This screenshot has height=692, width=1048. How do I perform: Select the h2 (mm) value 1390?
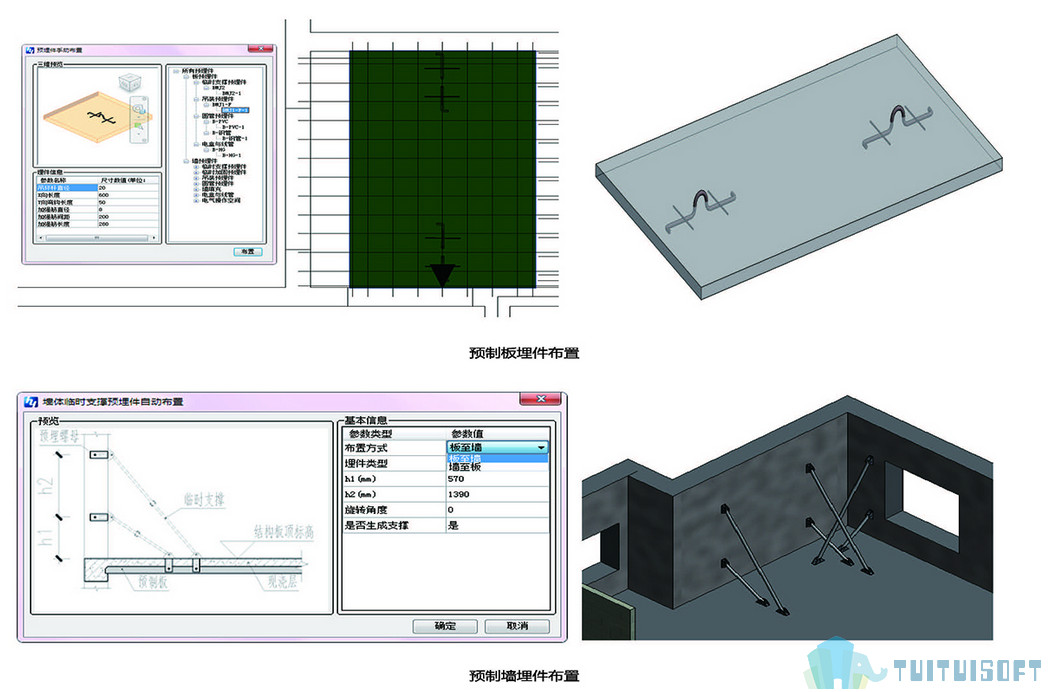point(497,494)
